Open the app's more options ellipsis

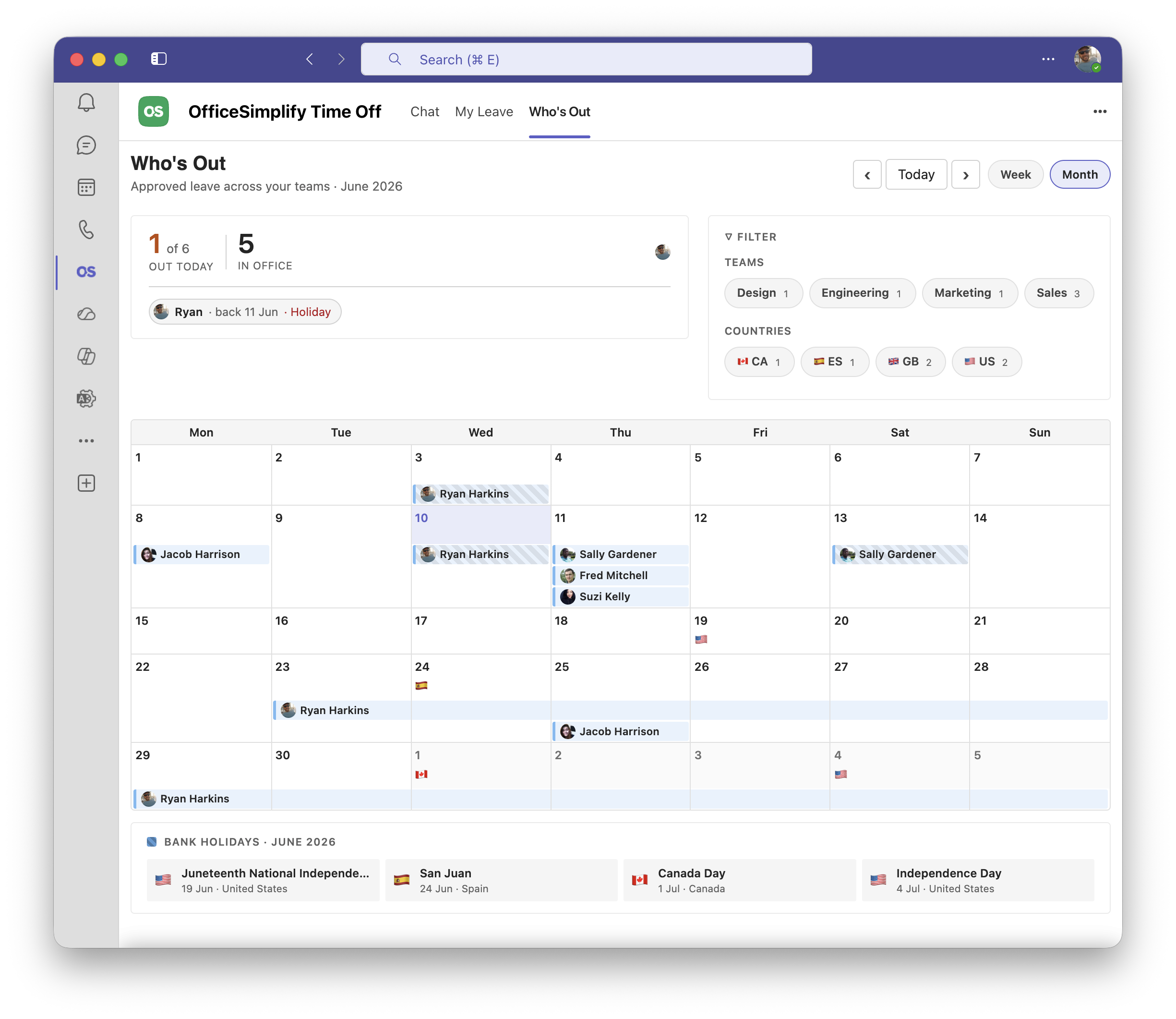click(1099, 111)
